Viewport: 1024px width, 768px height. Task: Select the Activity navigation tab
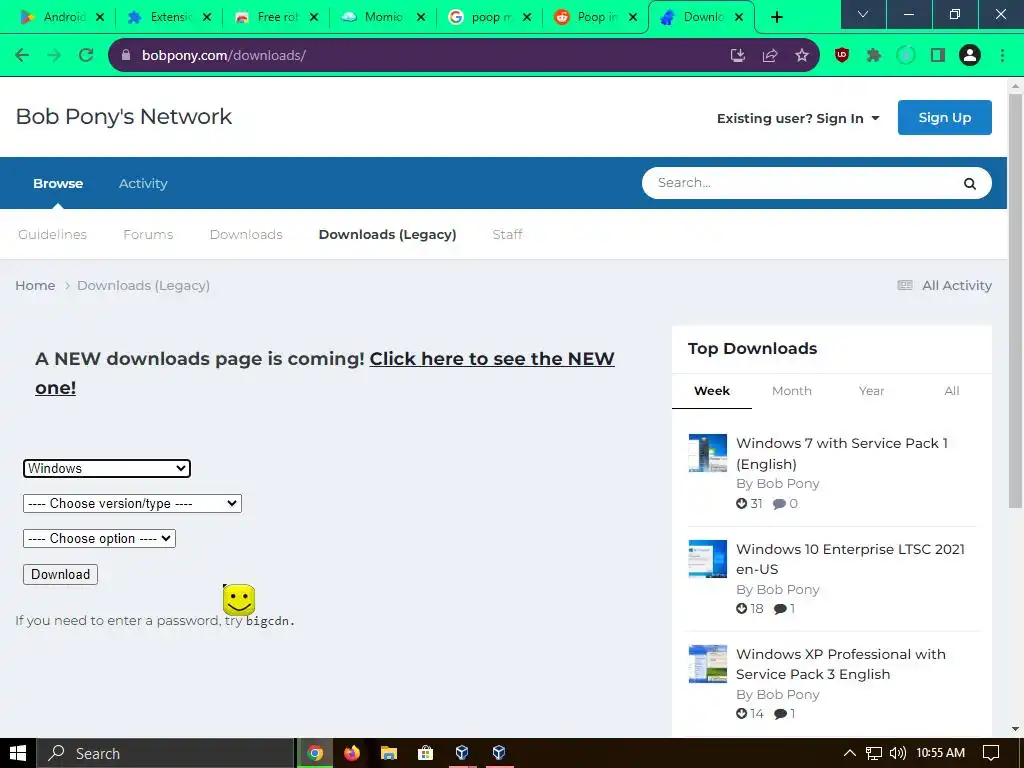[x=143, y=184]
